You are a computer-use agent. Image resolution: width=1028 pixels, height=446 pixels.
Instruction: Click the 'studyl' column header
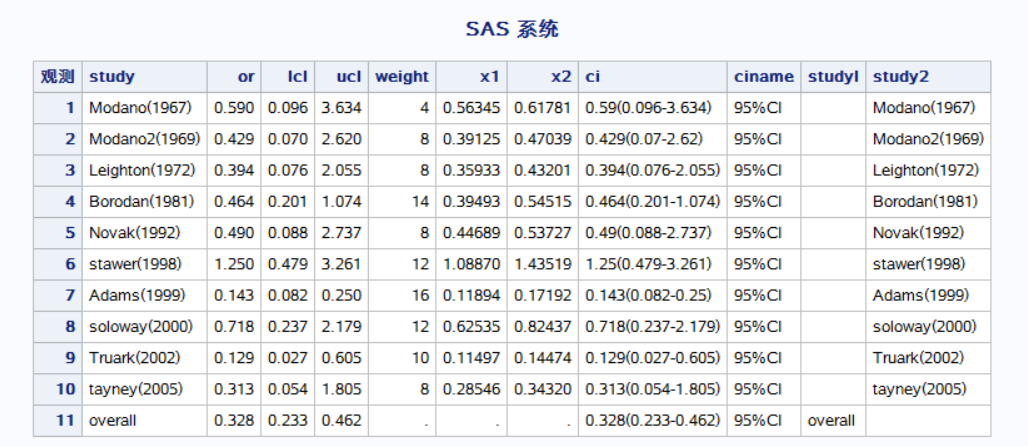pyautogui.click(x=833, y=77)
